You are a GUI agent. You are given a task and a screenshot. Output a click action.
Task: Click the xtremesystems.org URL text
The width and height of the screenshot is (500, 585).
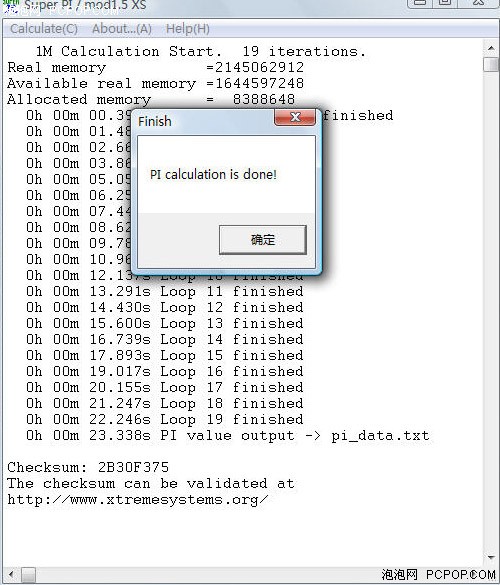click(x=138, y=500)
